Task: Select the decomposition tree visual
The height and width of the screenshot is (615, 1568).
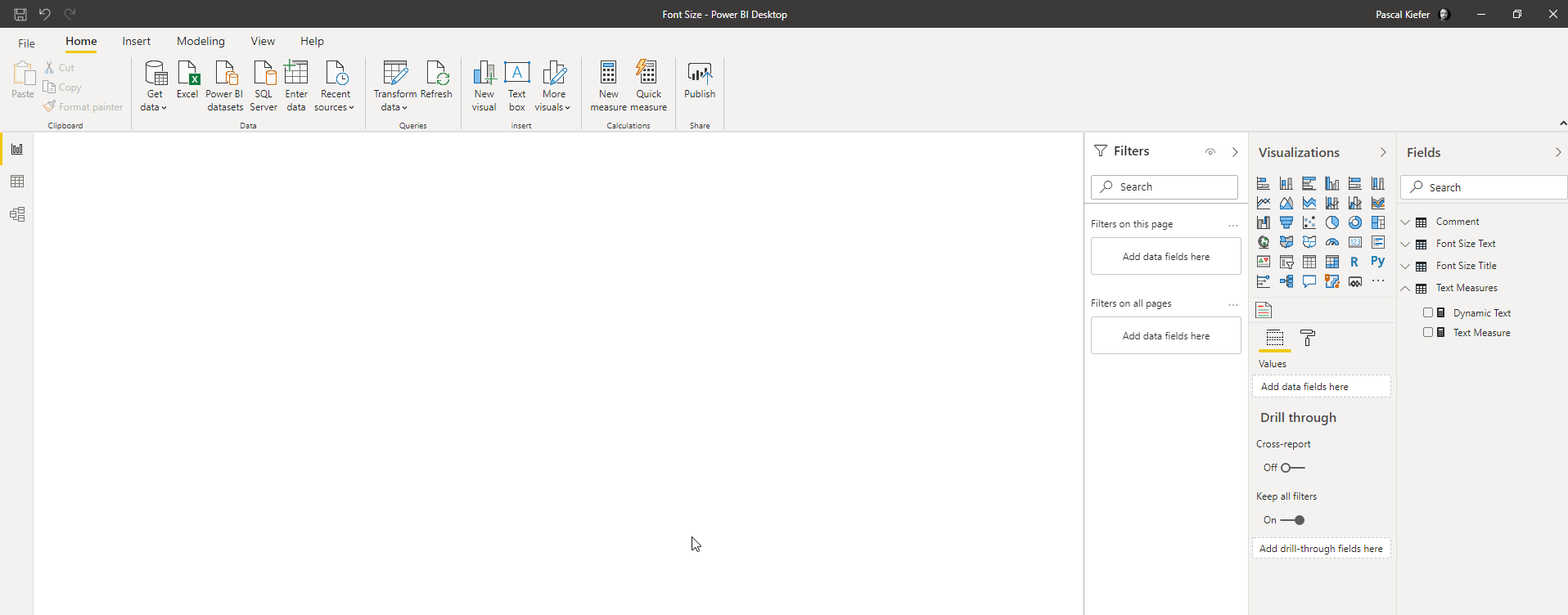Action: point(1286,281)
